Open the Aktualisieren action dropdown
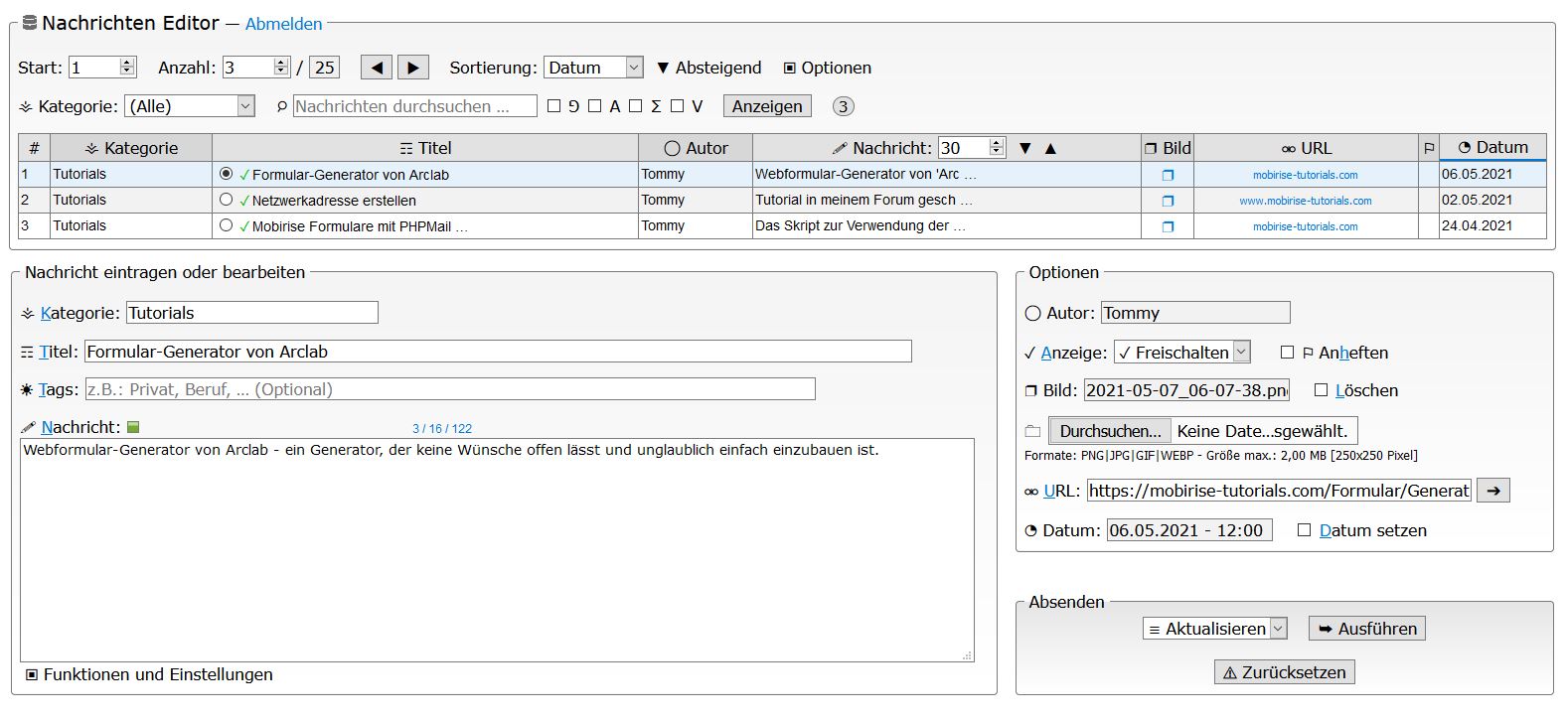The width and height of the screenshot is (1568, 721). point(1215,629)
